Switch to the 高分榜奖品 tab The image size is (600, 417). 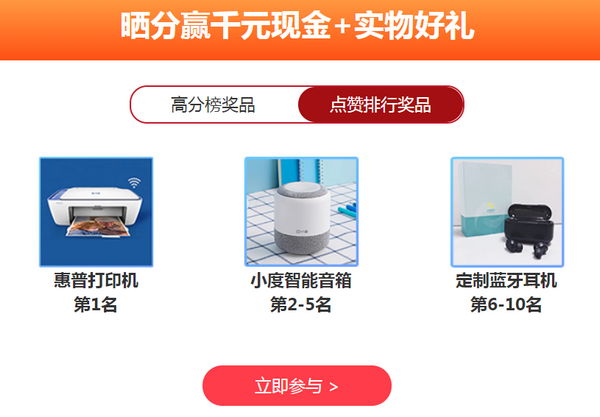[214, 104]
